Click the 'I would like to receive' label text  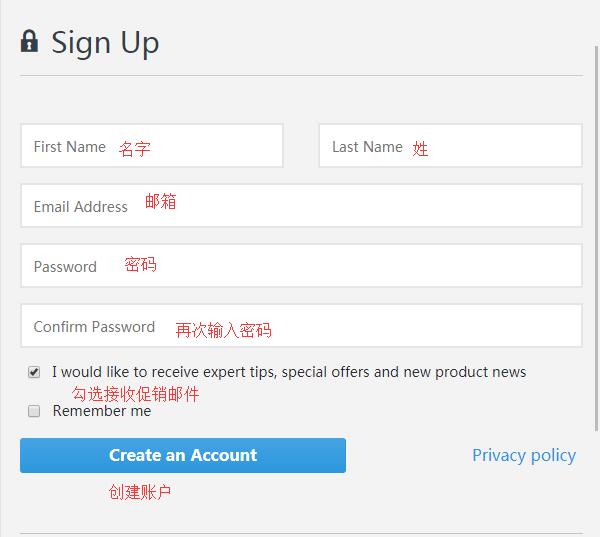pos(289,372)
